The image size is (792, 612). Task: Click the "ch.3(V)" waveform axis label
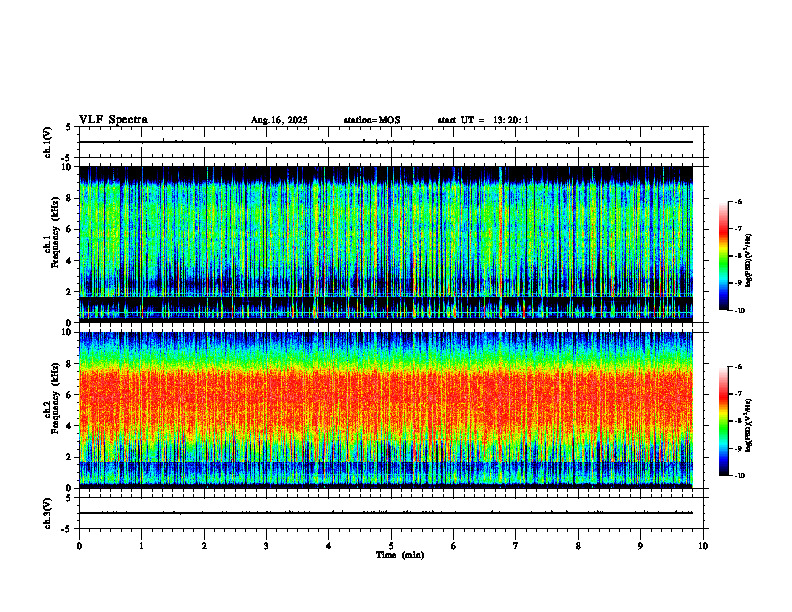[x=47, y=513]
